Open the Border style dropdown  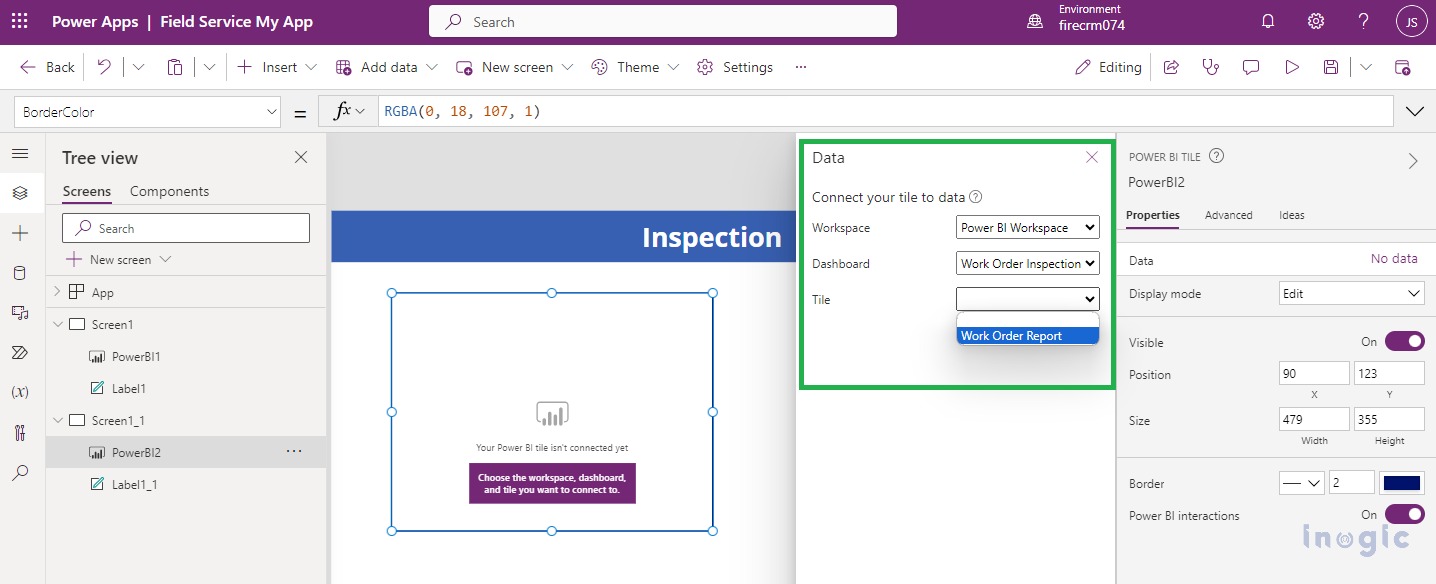click(1302, 483)
